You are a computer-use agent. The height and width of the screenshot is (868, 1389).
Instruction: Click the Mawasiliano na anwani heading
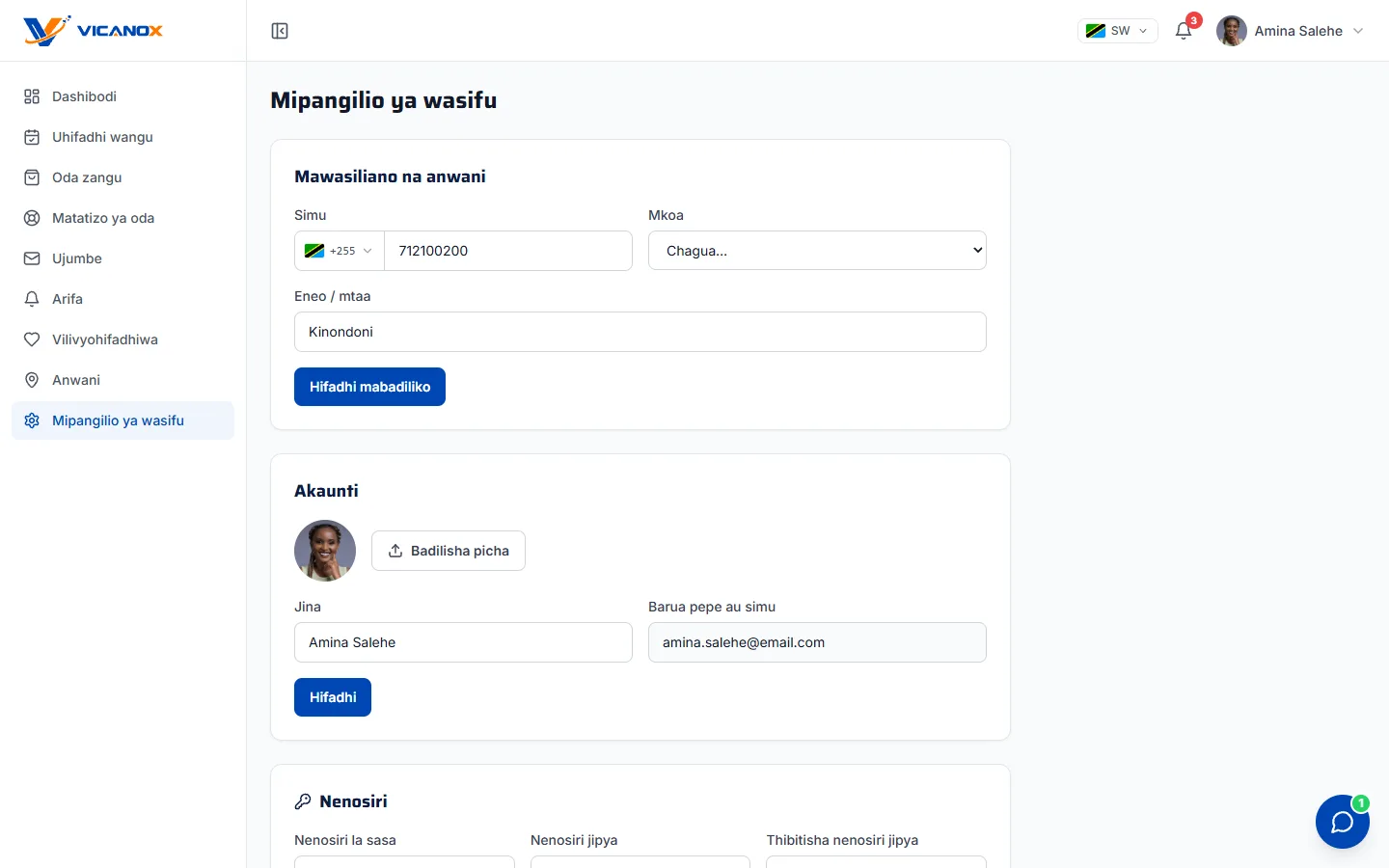(390, 176)
